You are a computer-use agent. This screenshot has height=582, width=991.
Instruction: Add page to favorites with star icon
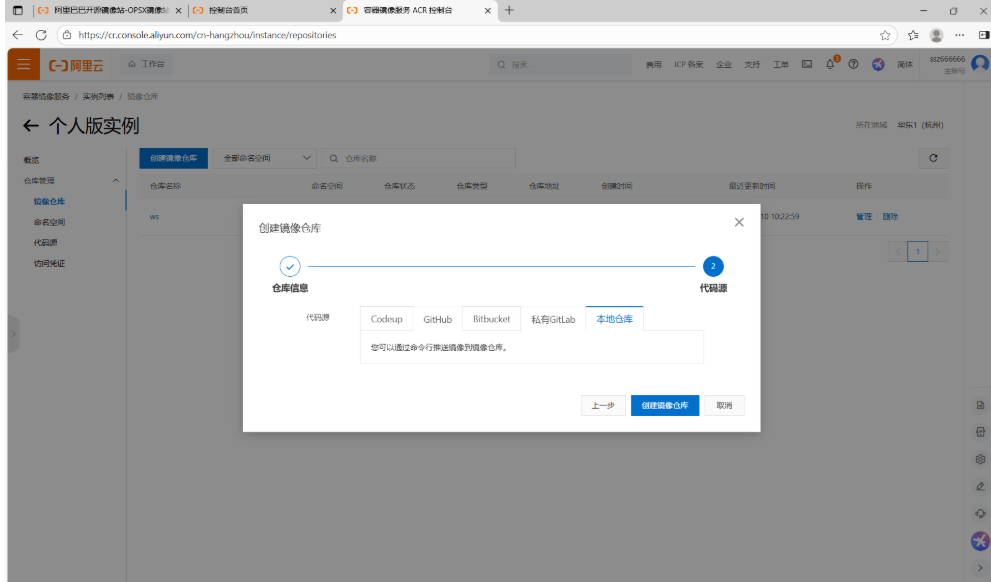[x=885, y=35]
